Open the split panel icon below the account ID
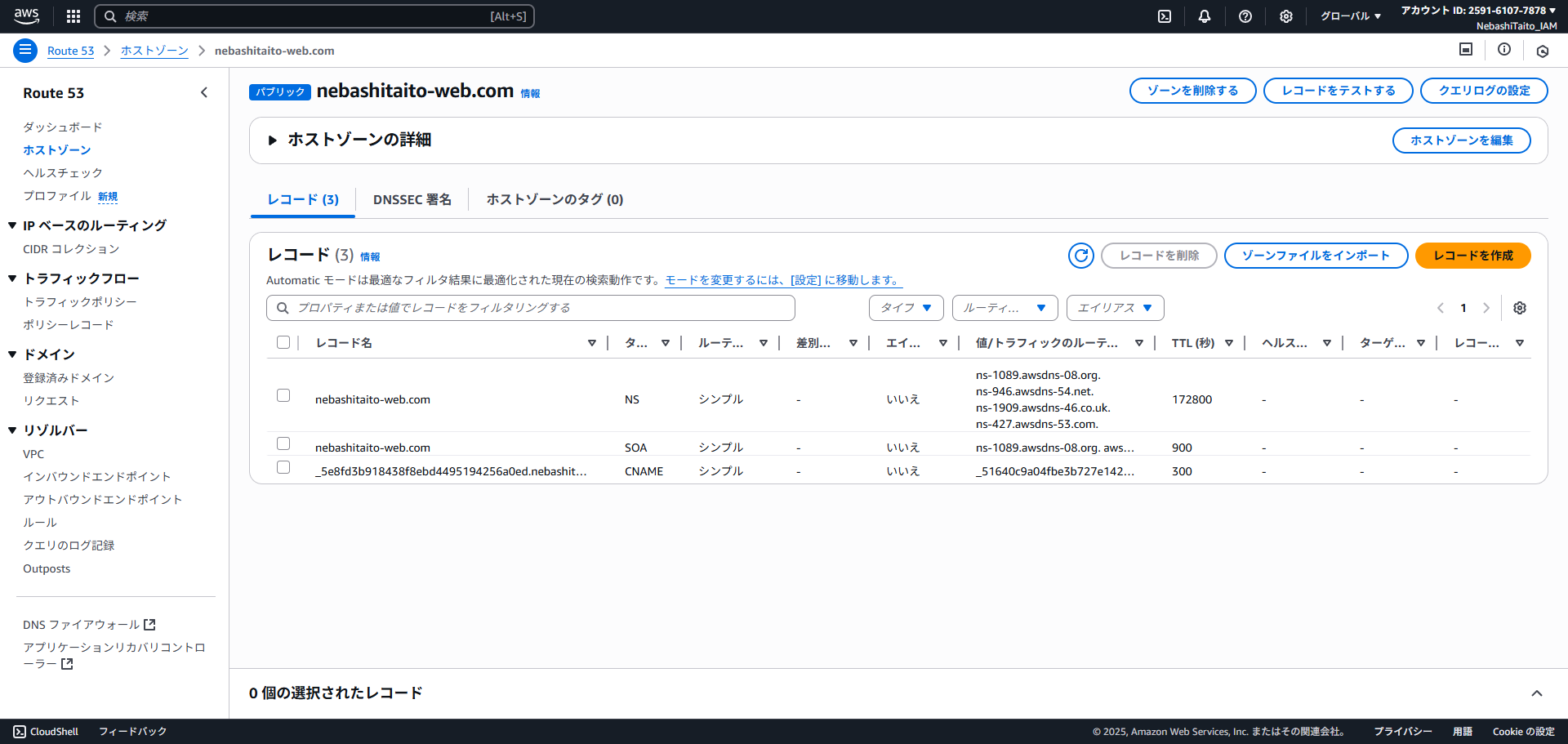This screenshot has height=744, width=1568. pos(1466,50)
